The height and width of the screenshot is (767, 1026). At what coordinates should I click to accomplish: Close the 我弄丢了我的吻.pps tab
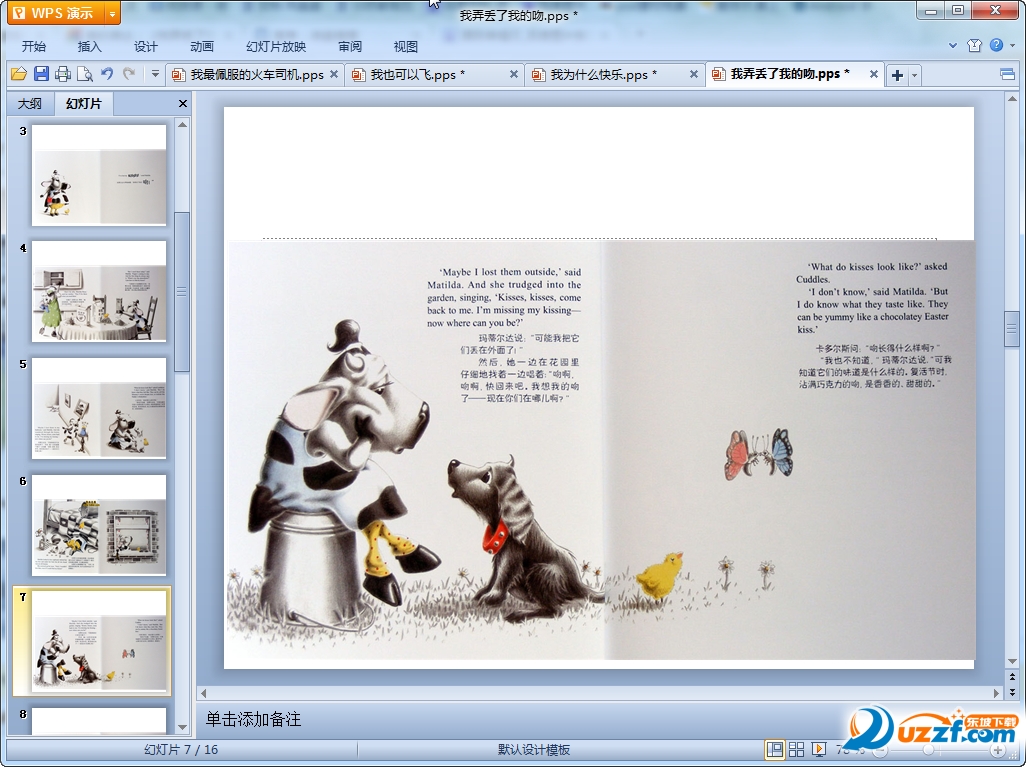pyautogui.click(x=874, y=75)
